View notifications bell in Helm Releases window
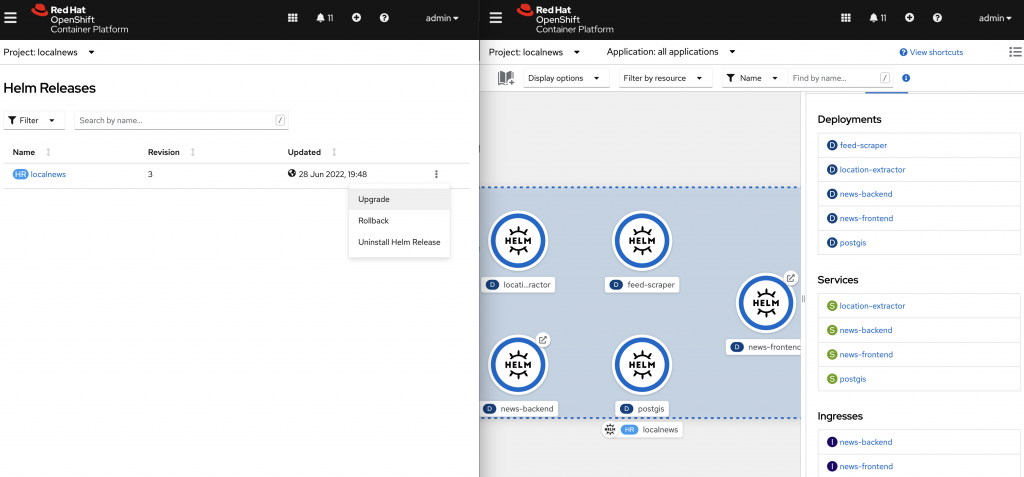1024x477 pixels. coord(325,18)
